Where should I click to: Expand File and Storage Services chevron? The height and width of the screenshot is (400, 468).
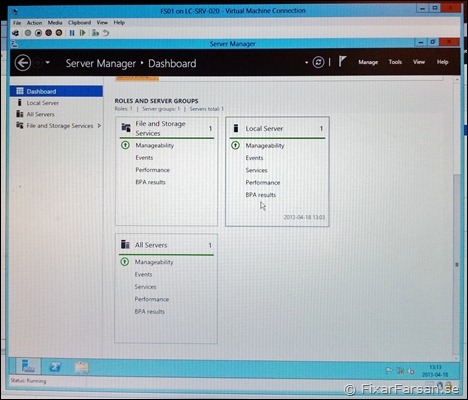pyautogui.click(x=99, y=126)
